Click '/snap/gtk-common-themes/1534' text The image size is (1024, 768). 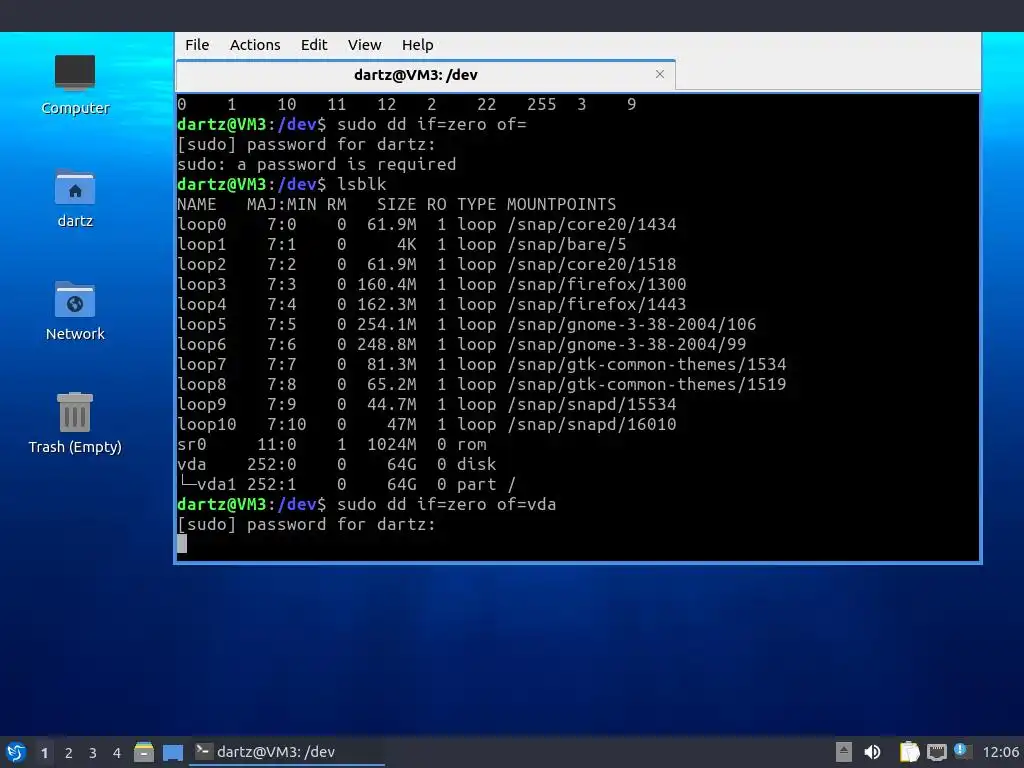(x=647, y=364)
